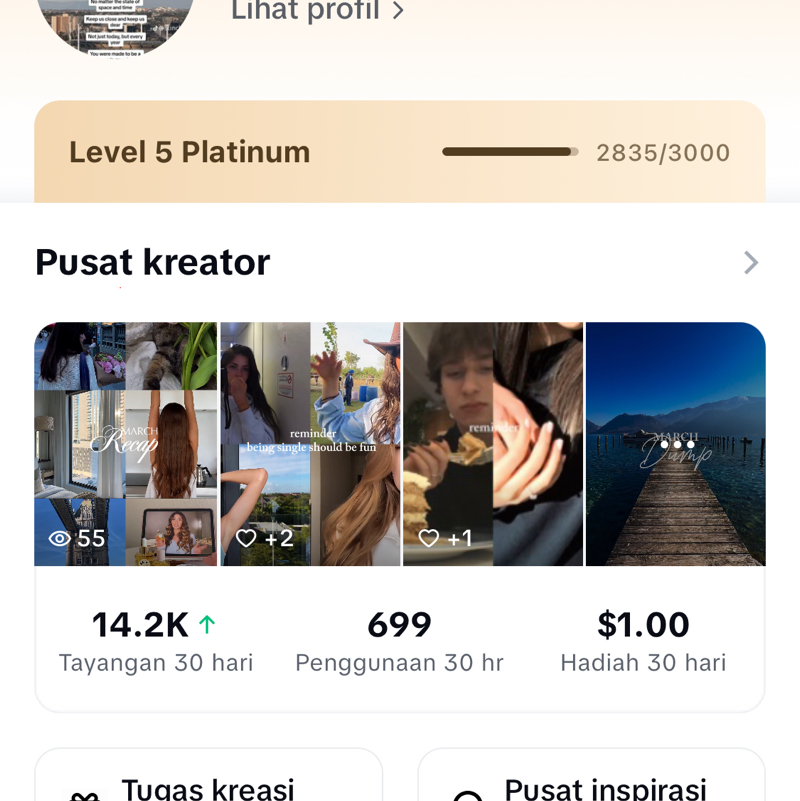Tap the heart icon with +1 like
Viewport: 800px width, 801px height.
pyautogui.click(x=429, y=539)
